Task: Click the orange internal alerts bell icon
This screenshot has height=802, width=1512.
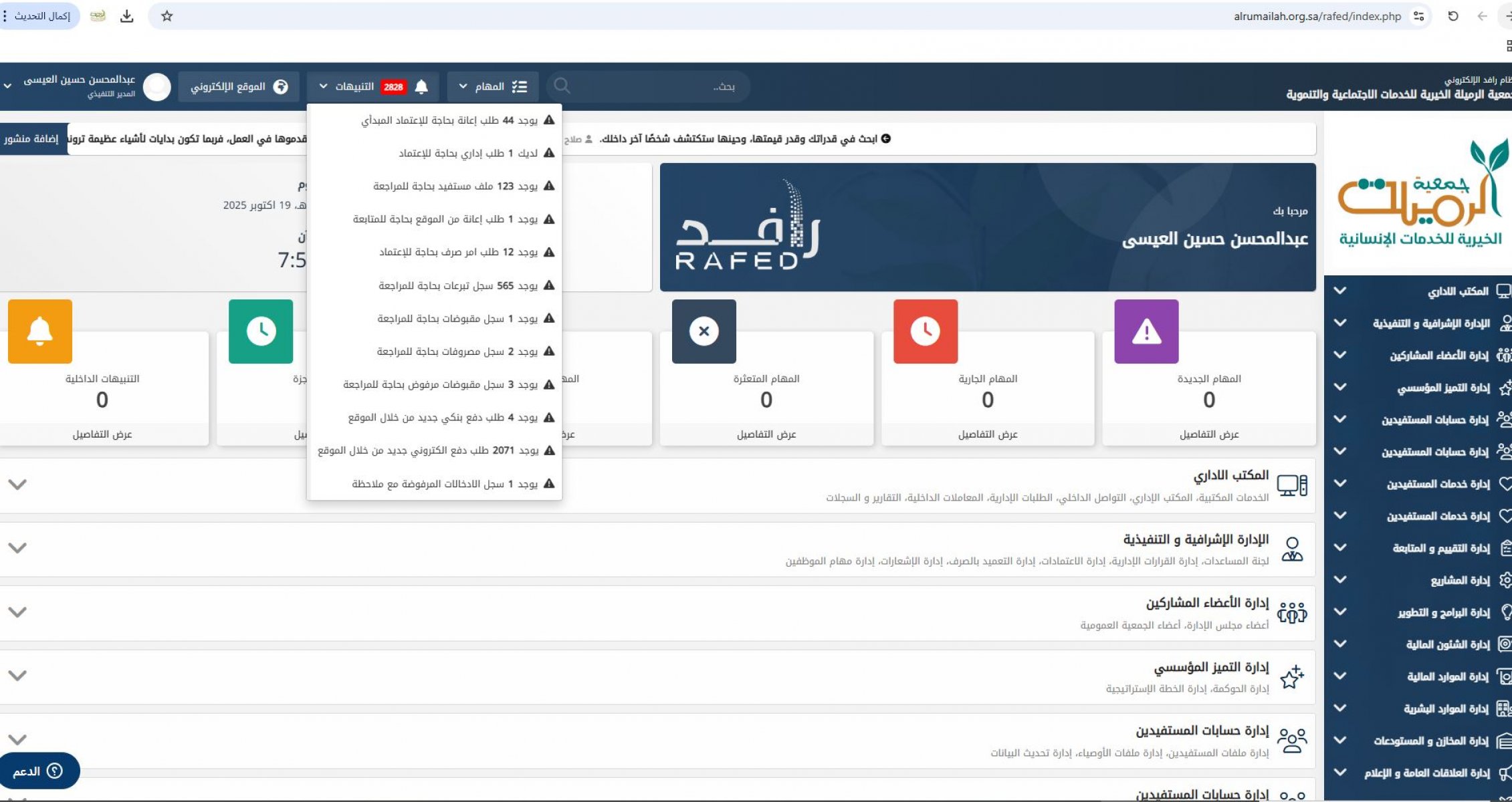Action: point(40,331)
